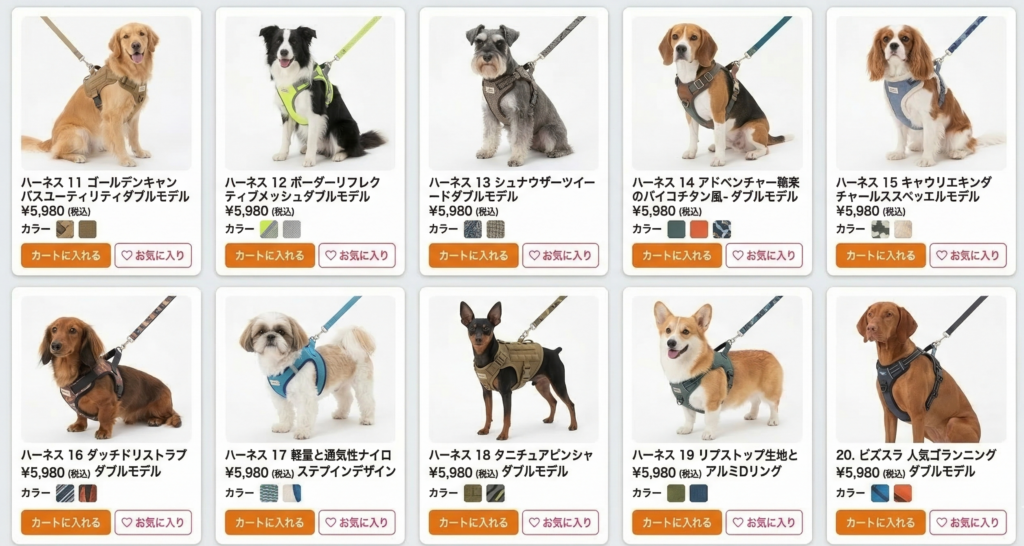The image size is (1024, 546).
Task: Add ハーネス 15 to the cart
Action: (x=880, y=255)
